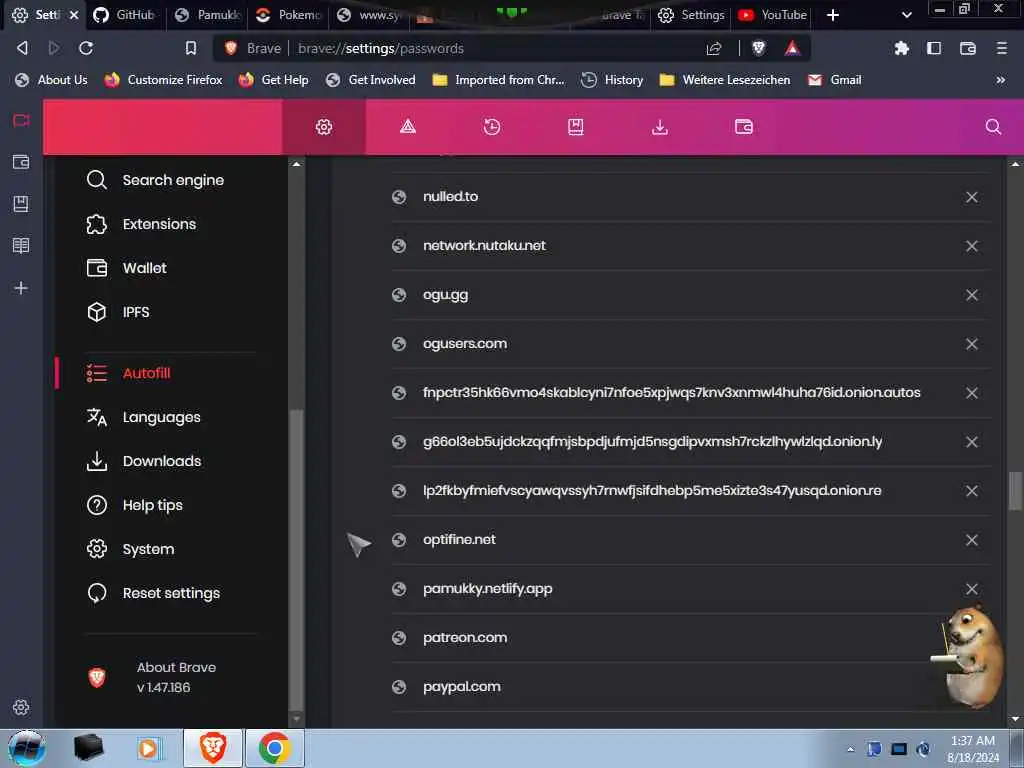
Task: Go back with the browser back arrow
Action: pos(22,48)
